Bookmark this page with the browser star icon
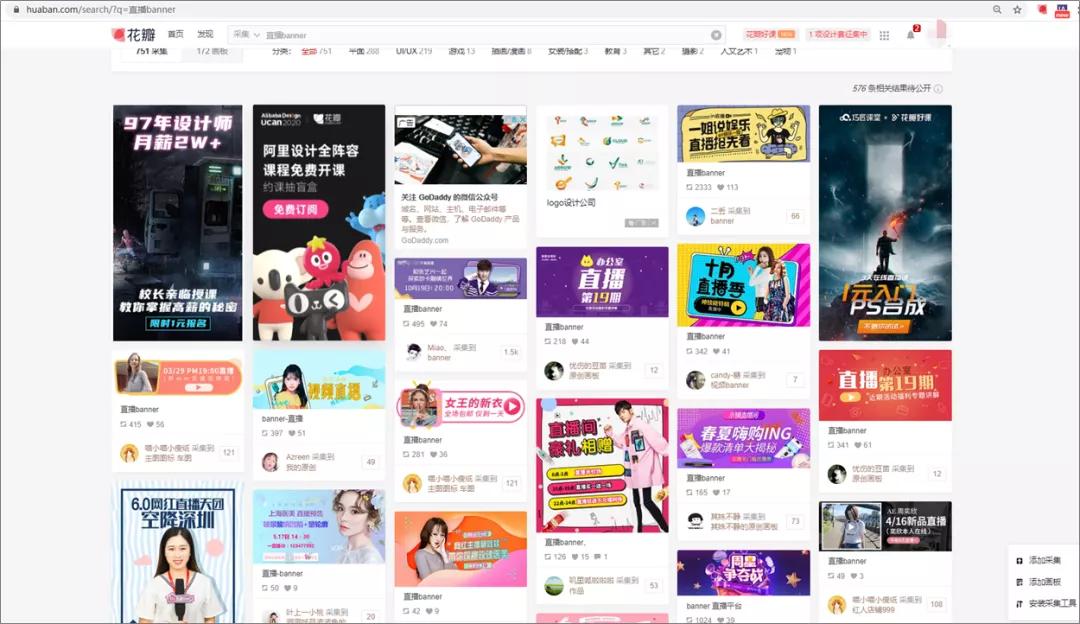Viewport: 1080px width, 624px height. (1016, 9)
